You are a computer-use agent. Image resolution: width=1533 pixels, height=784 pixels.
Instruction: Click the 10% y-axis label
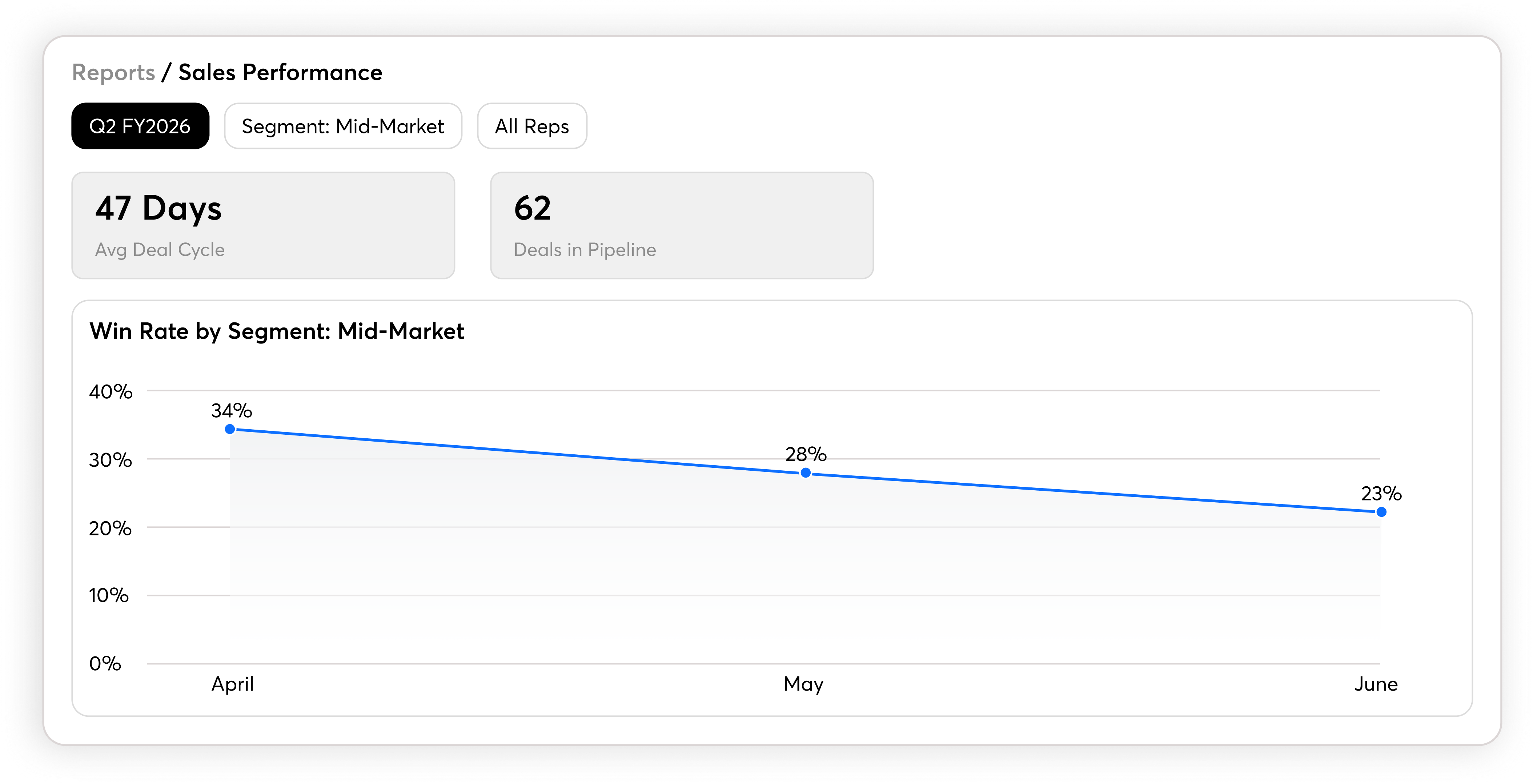(x=108, y=595)
